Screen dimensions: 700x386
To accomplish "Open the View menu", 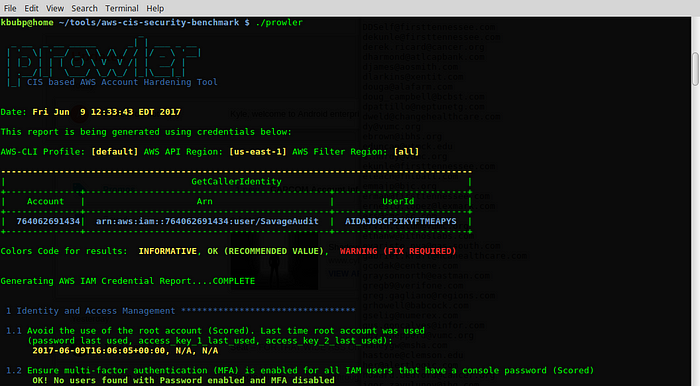I will click(55, 8).
